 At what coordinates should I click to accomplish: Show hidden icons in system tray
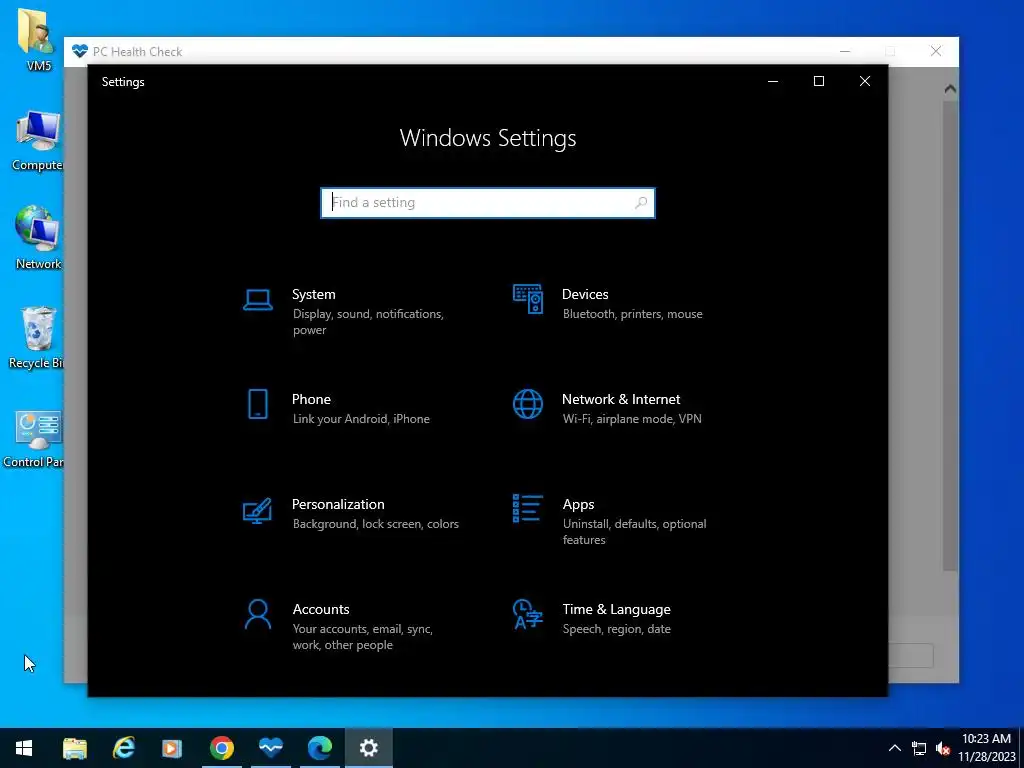895,748
